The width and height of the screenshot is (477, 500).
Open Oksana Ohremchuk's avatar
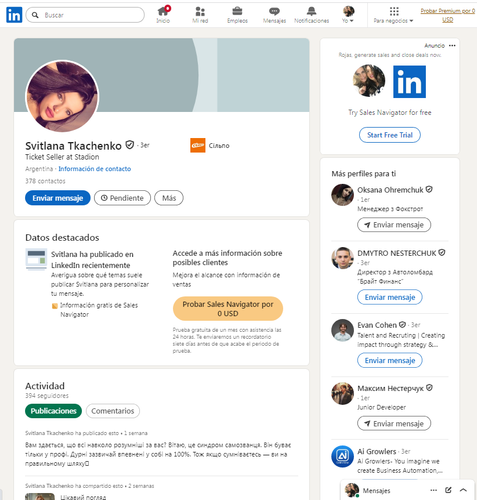pos(342,195)
